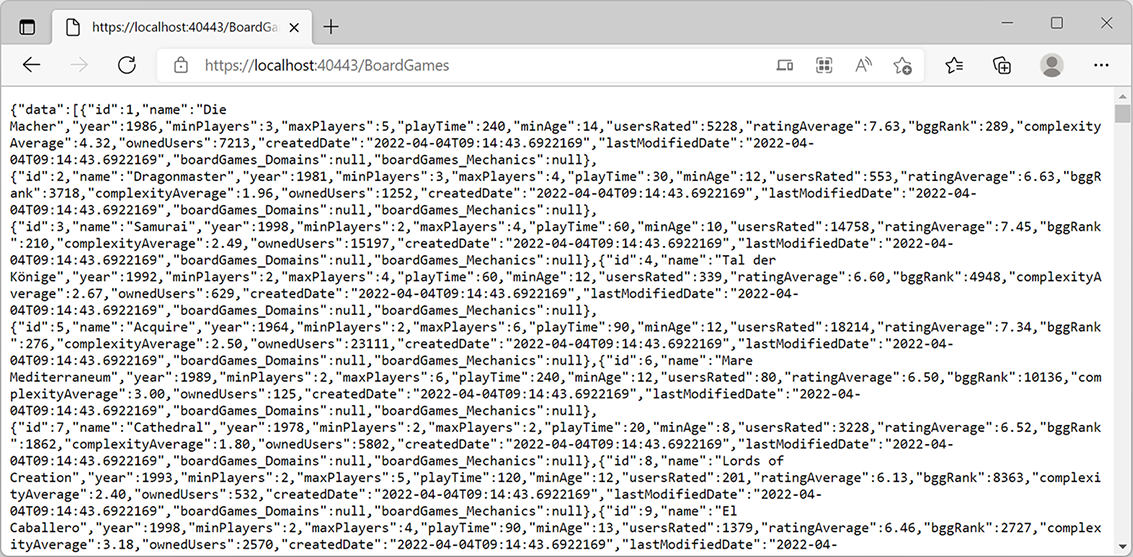
Task: Click the scrollbar up arrow
Action: pos(1122,95)
